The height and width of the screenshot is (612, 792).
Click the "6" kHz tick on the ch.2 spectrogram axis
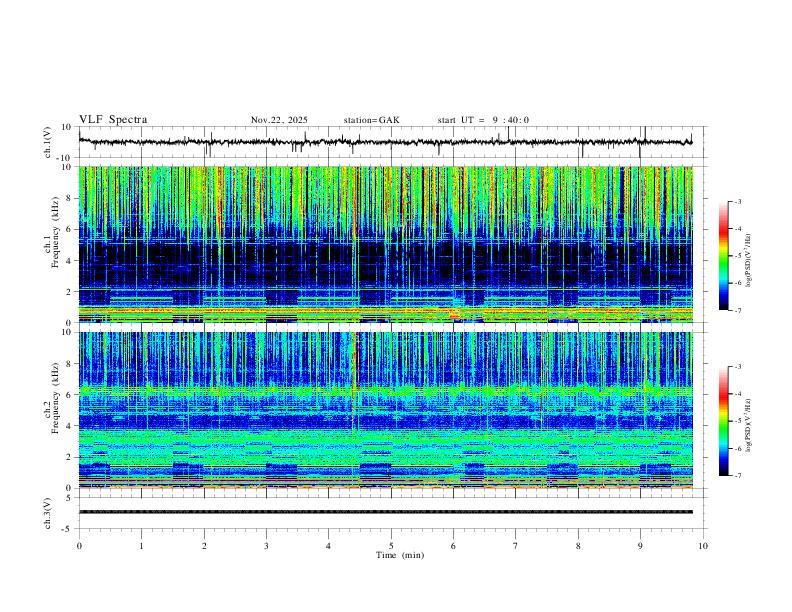(70, 394)
